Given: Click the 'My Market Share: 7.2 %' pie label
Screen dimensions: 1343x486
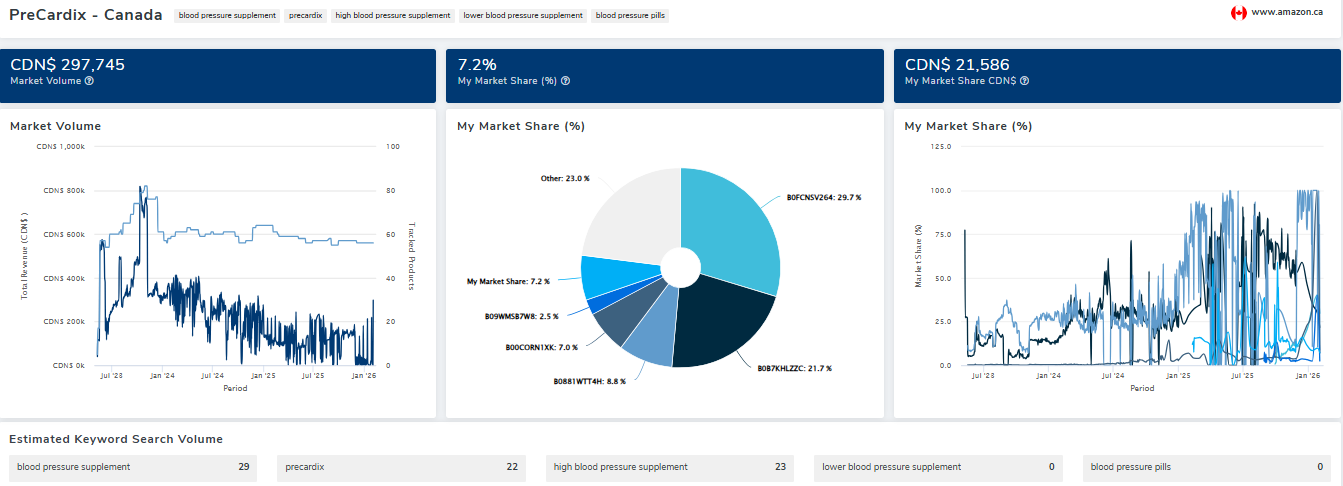Looking at the screenshot, I should [x=508, y=281].
